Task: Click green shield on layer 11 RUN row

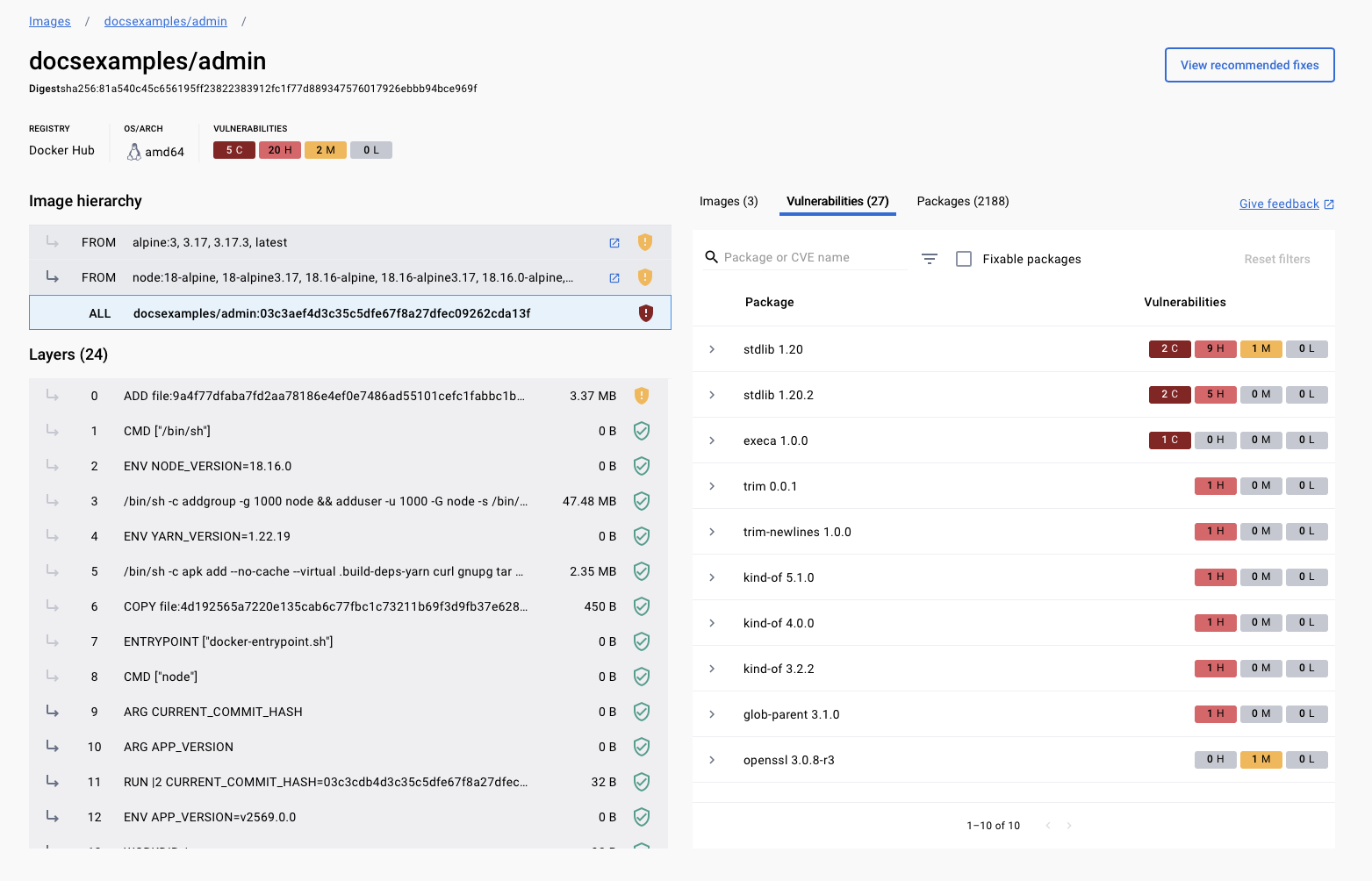Action: (642, 782)
